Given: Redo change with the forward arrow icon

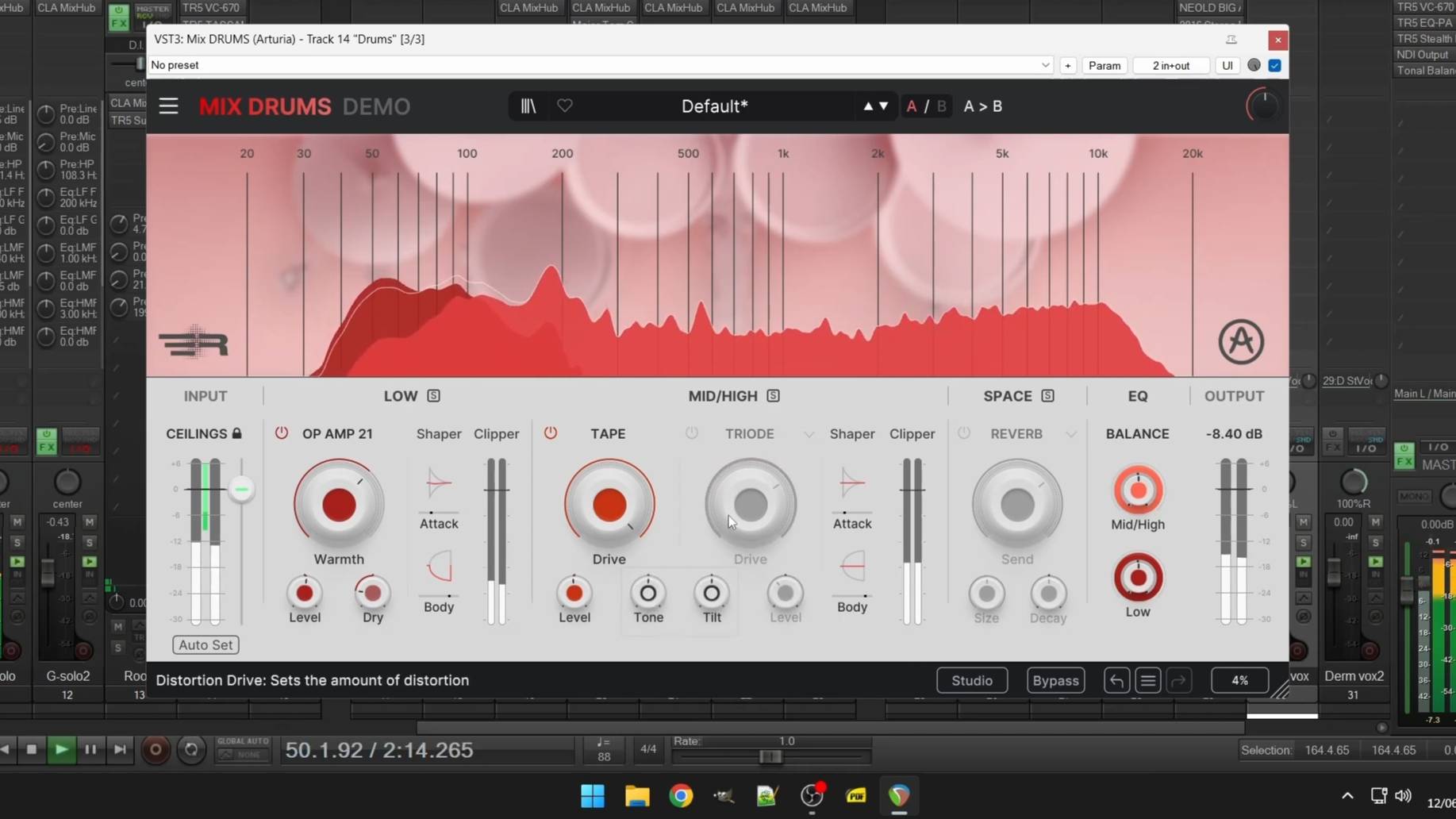Looking at the screenshot, I should click(1179, 680).
